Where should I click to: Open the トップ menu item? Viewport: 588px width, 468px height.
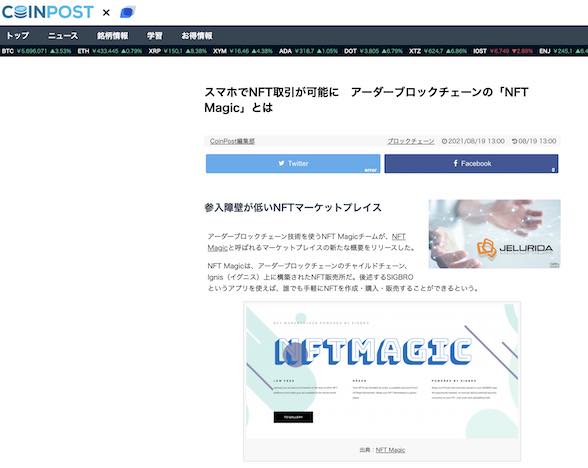point(18,36)
